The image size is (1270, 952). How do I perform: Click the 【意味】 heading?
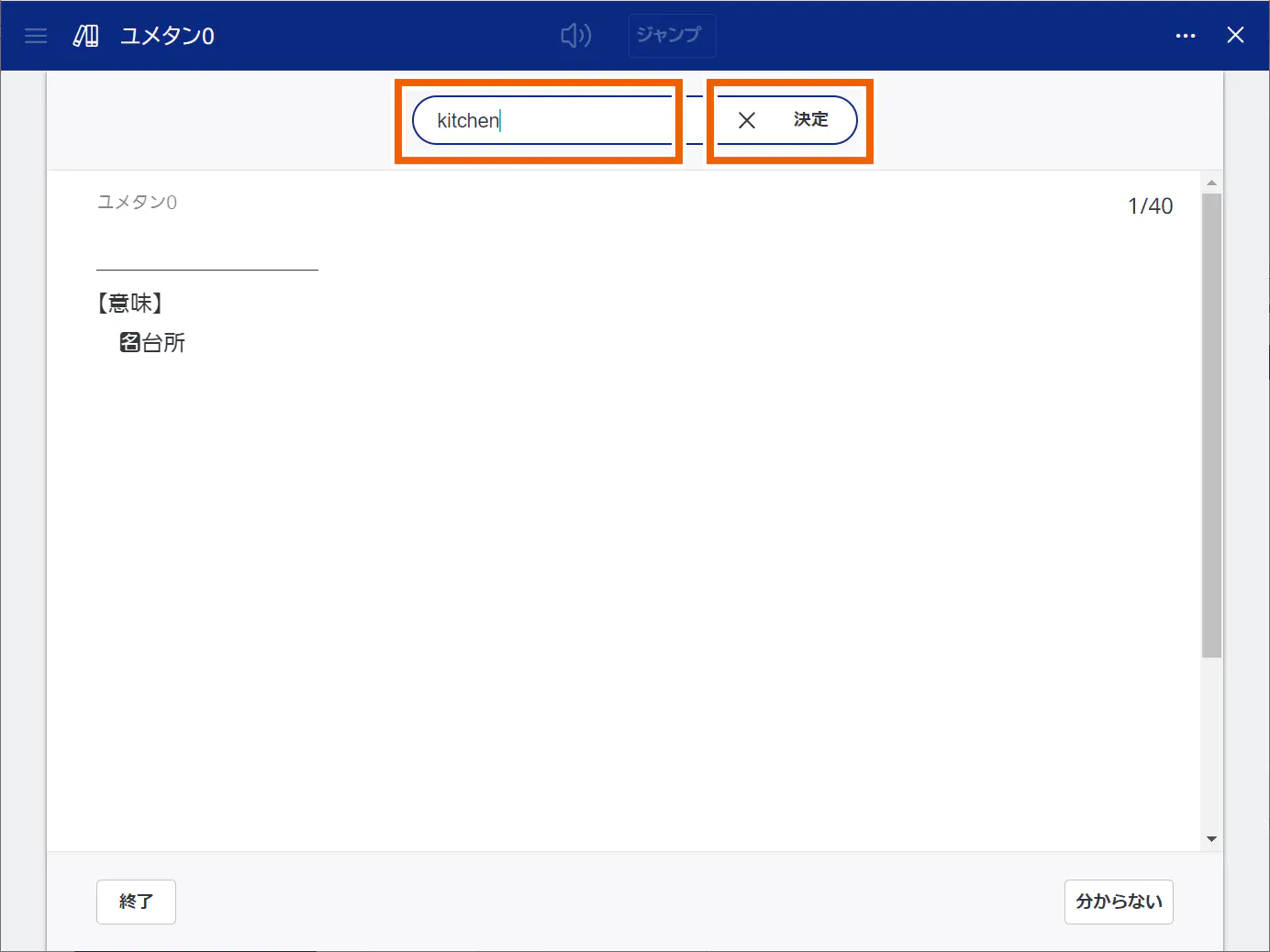coord(129,303)
